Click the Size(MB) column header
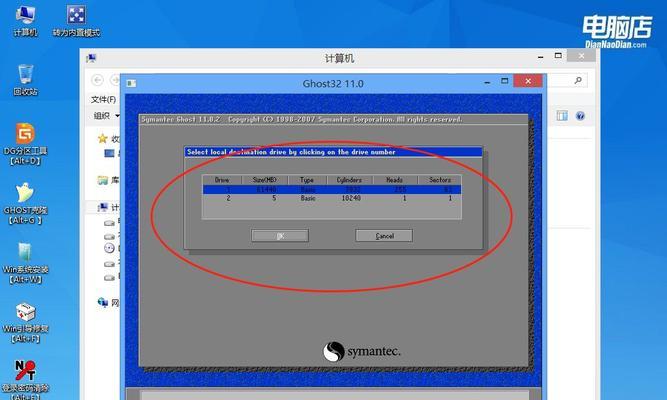 tap(265, 180)
